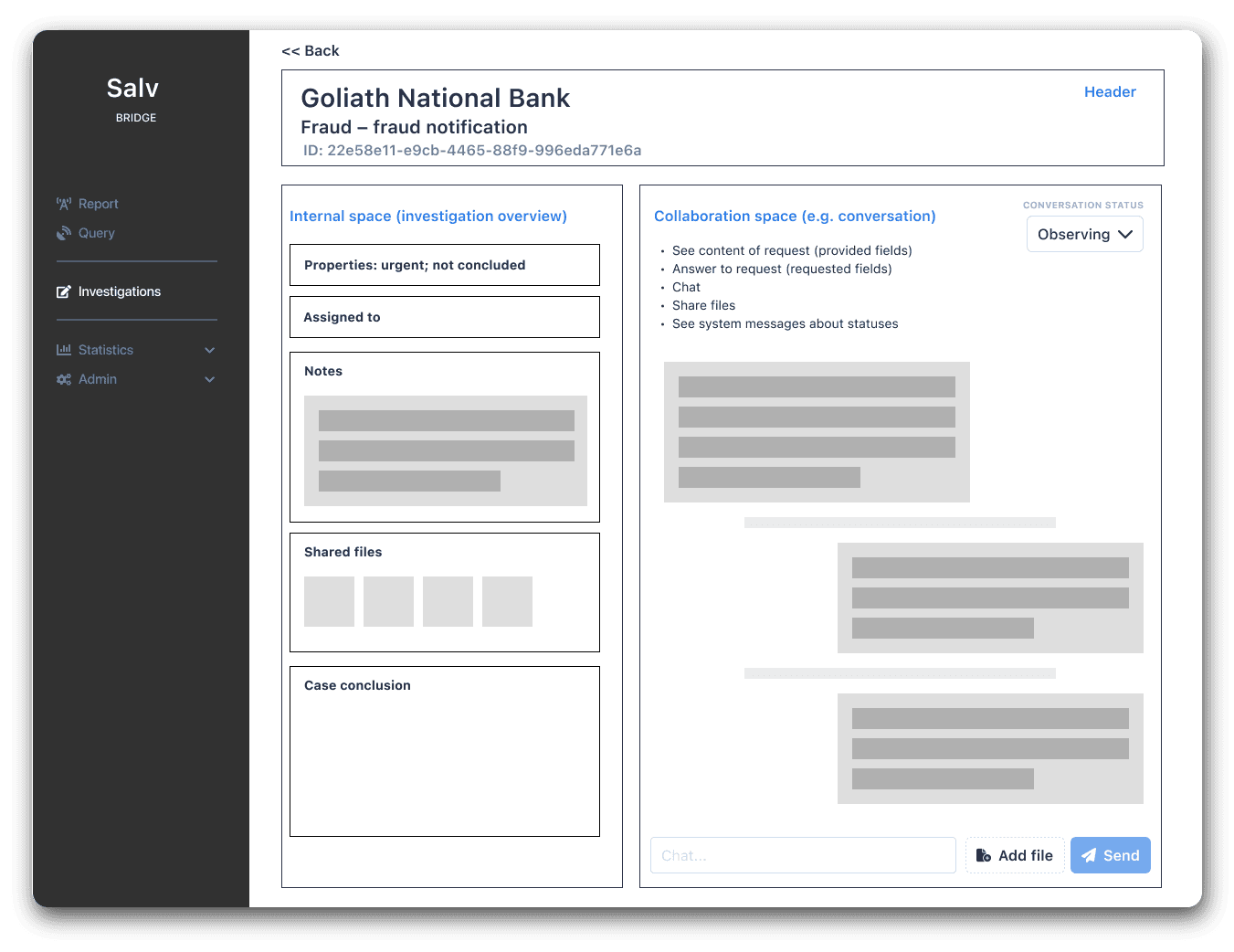
Task: Click the Notes placeholder content block
Action: (x=446, y=450)
